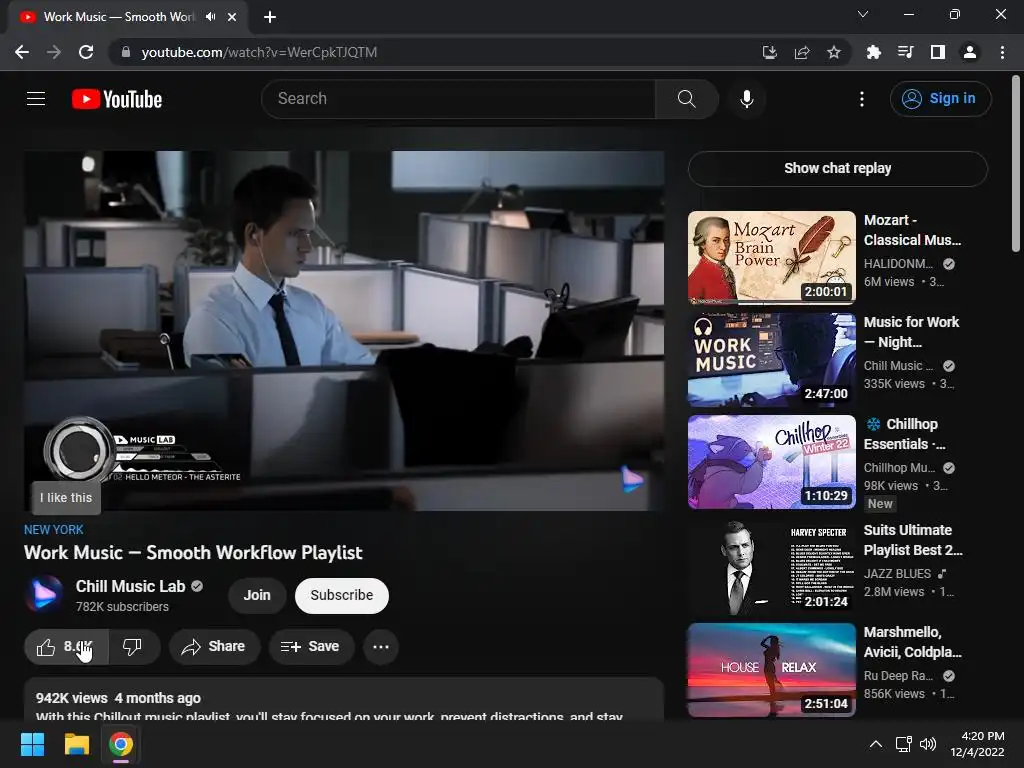The width and height of the screenshot is (1024, 768).
Task: Join the Chill Music Lab channel
Action: (257, 596)
